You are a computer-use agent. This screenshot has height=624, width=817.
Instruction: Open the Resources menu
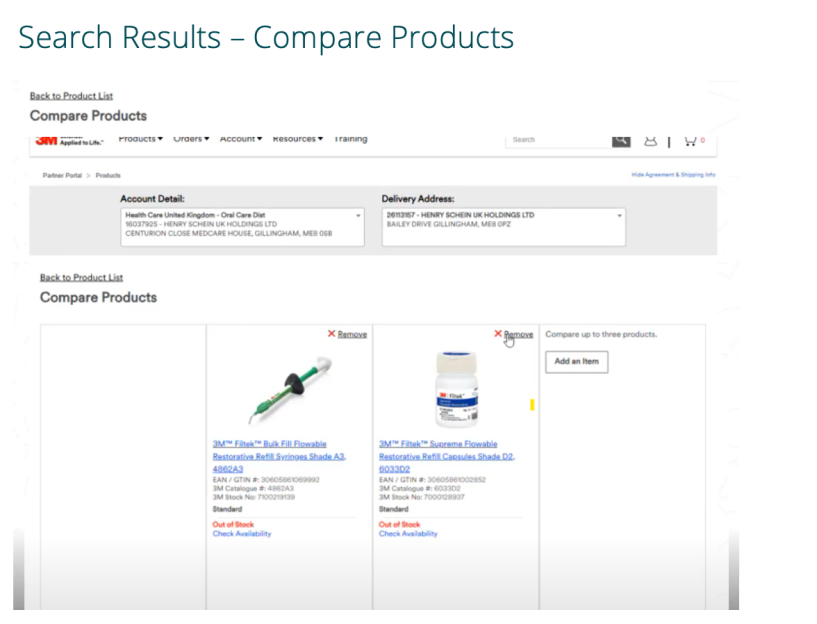pyautogui.click(x=297, y=139)
